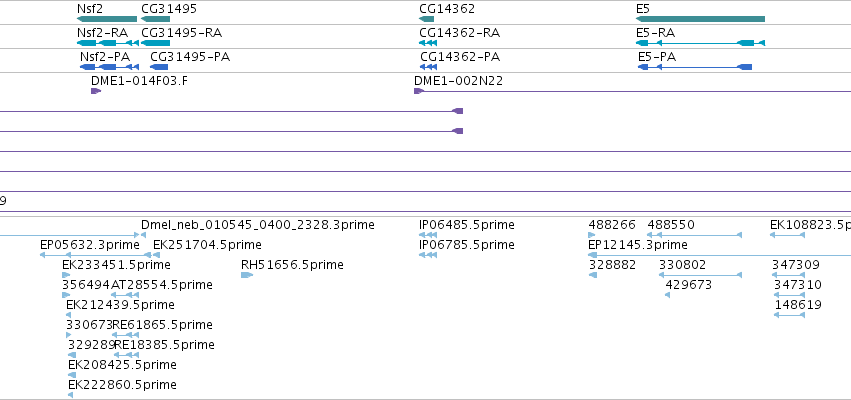Click the EK108823.5prime arrow glyph
This screenshot has width=851, height=400.
point(788,235)
